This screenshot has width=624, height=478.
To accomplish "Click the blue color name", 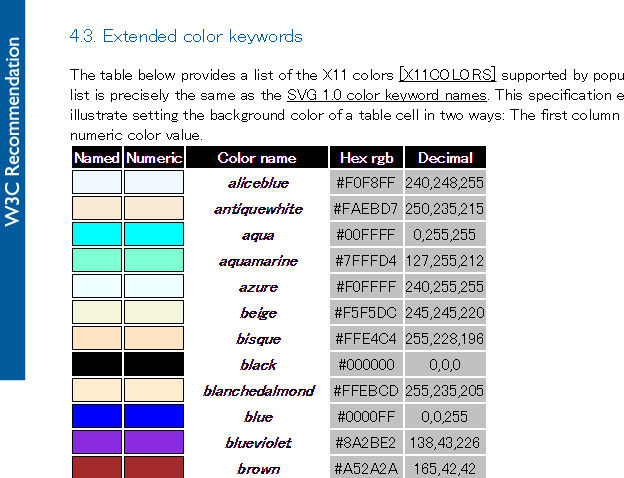I will (258, 417).
